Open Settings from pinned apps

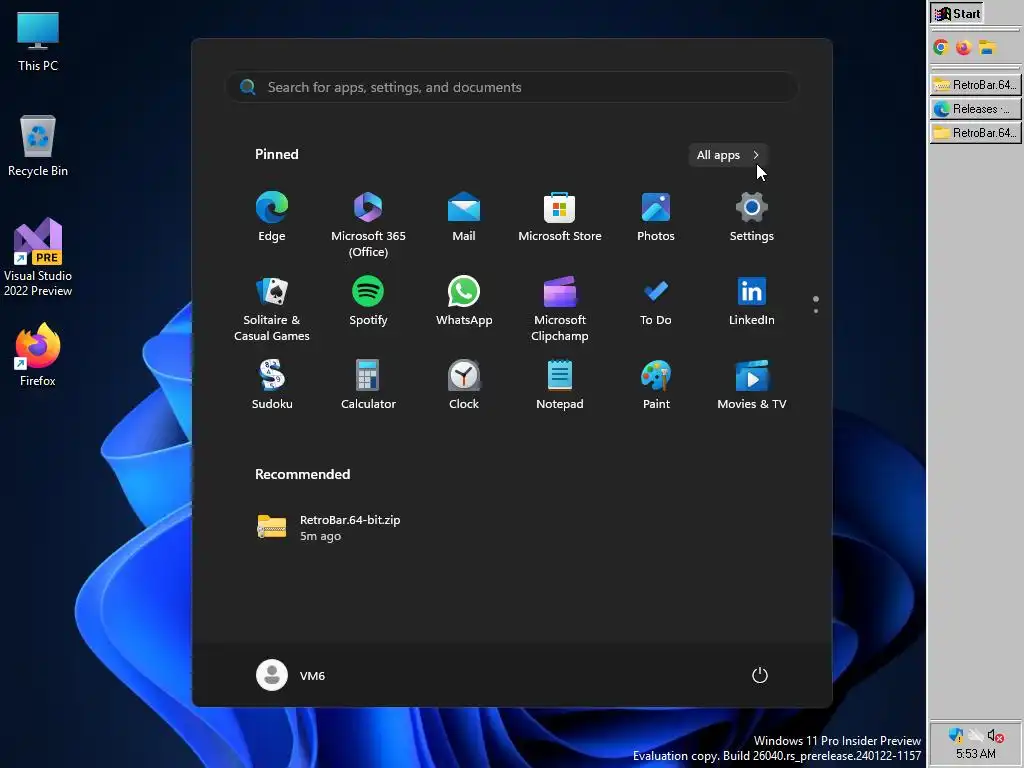pyautogui.click(x=752, y=217)
